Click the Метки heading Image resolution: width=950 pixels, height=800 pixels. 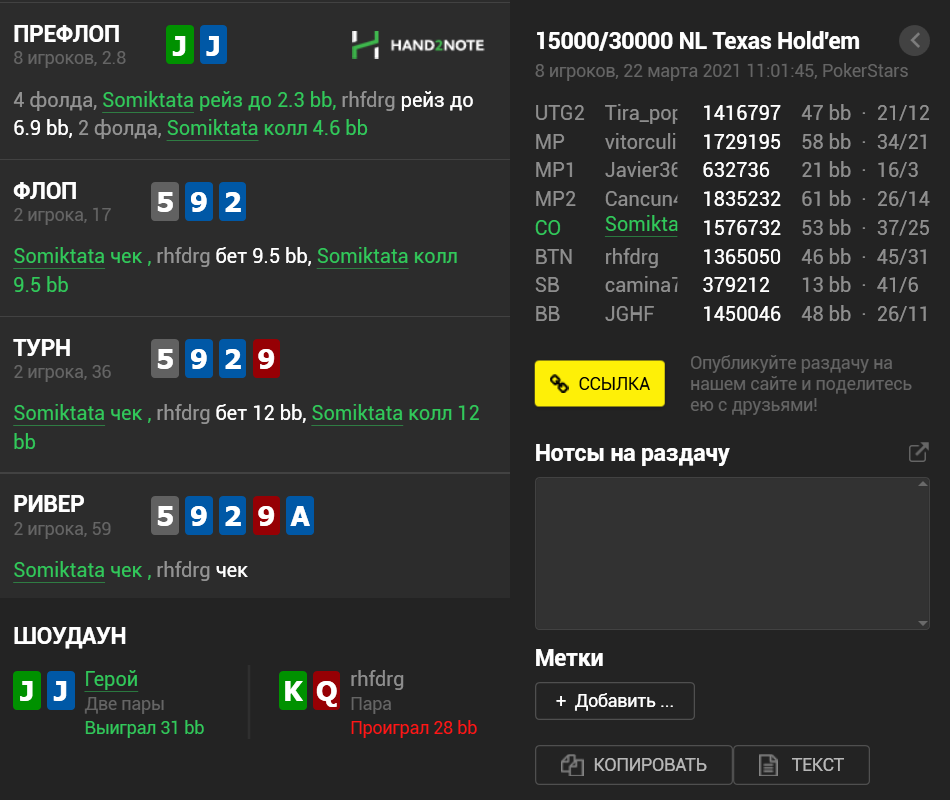coord(569,658)
